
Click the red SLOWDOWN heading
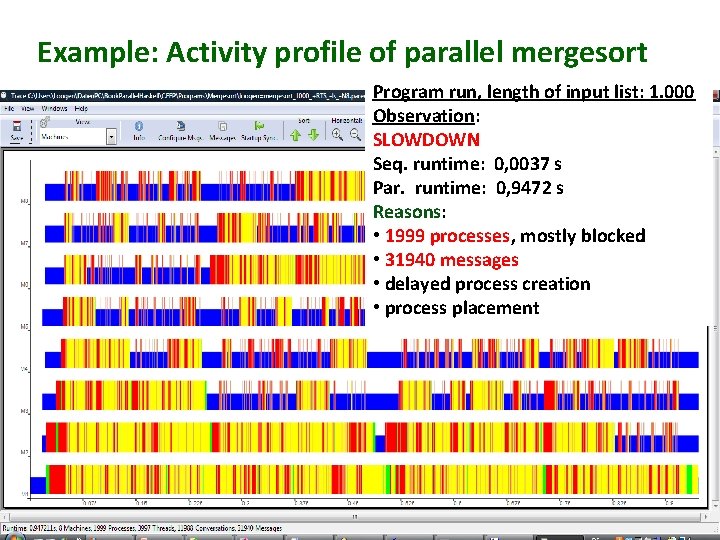(426, 140)
